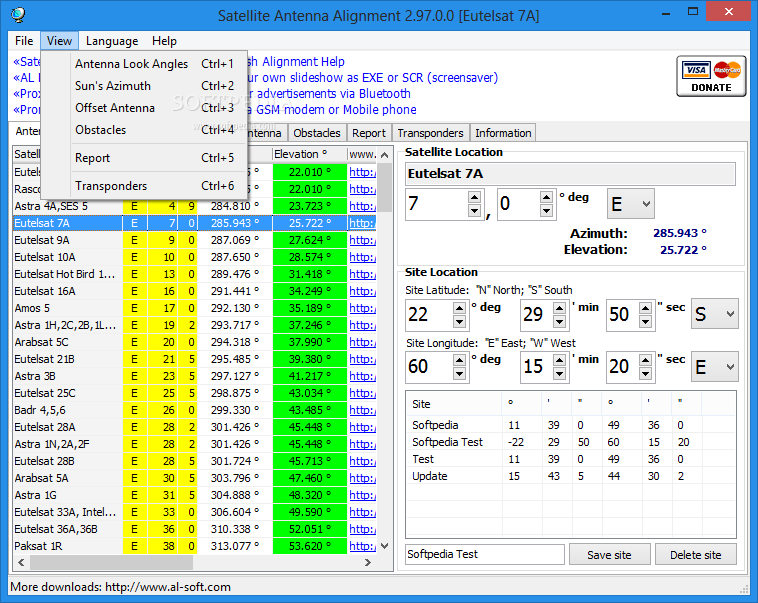Click the site name field containing Softpedia Test
758x603 pixels.
(485, 554)
